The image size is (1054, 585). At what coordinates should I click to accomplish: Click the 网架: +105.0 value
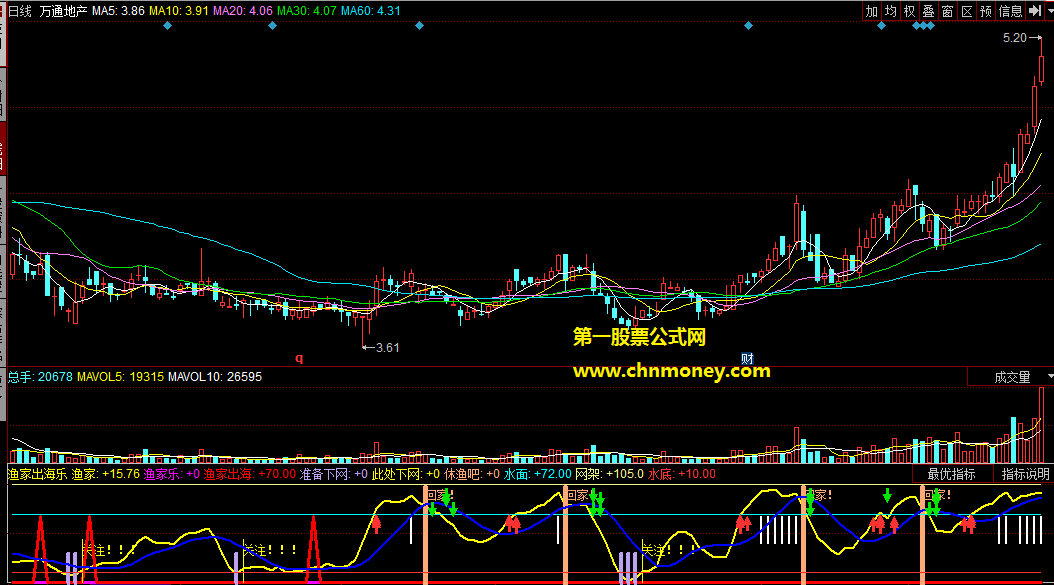coord(610,474)
